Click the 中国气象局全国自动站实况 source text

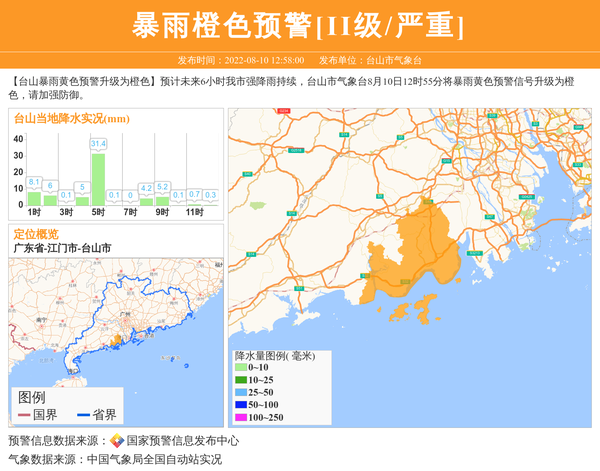153,459
